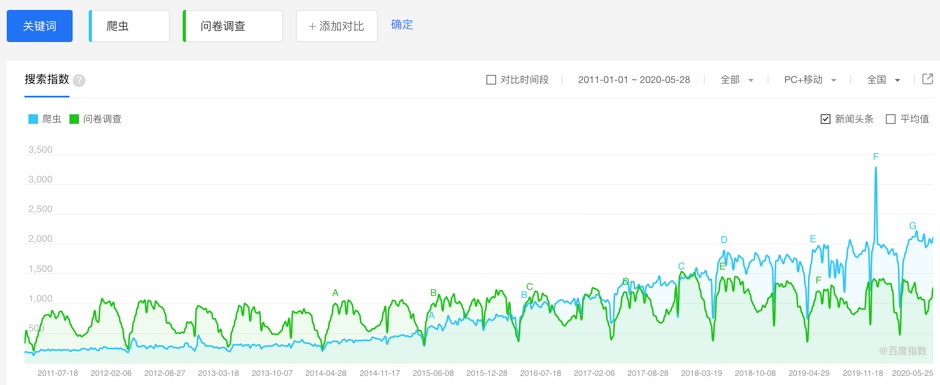Screen dimensions: 940x385
Task: Click the export/share icon at top right
Action: pyautogui.click(x=927, y=79)
